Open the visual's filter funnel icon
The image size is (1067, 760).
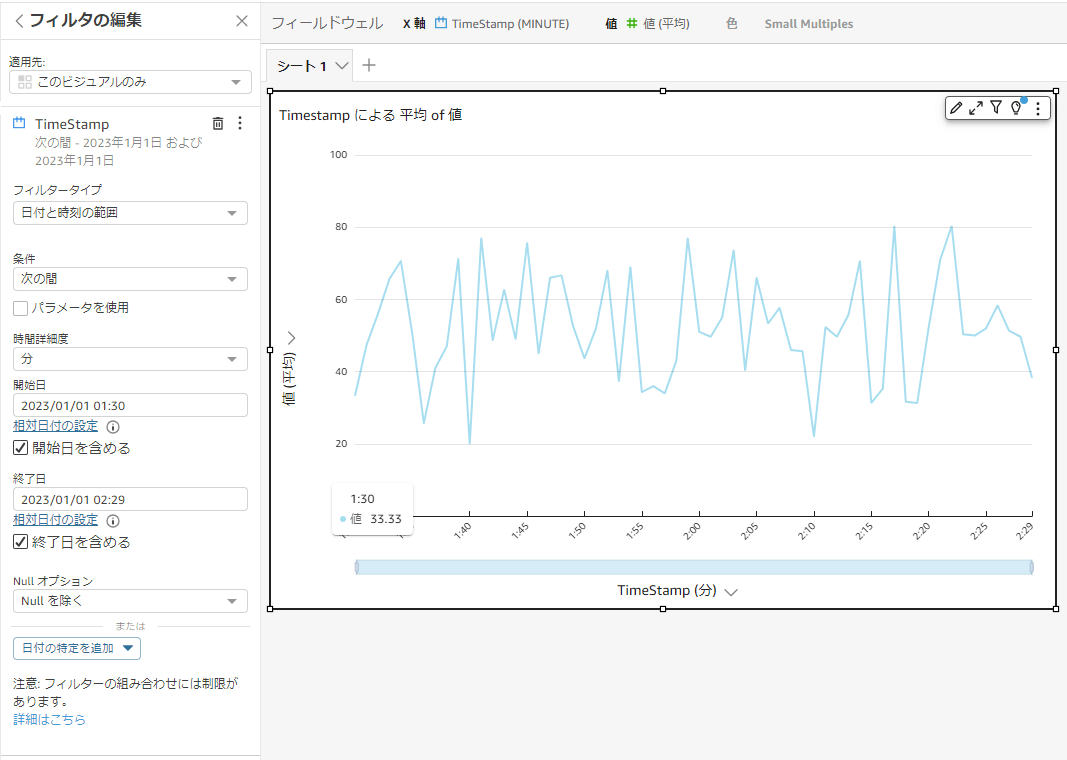click(996, 108)
